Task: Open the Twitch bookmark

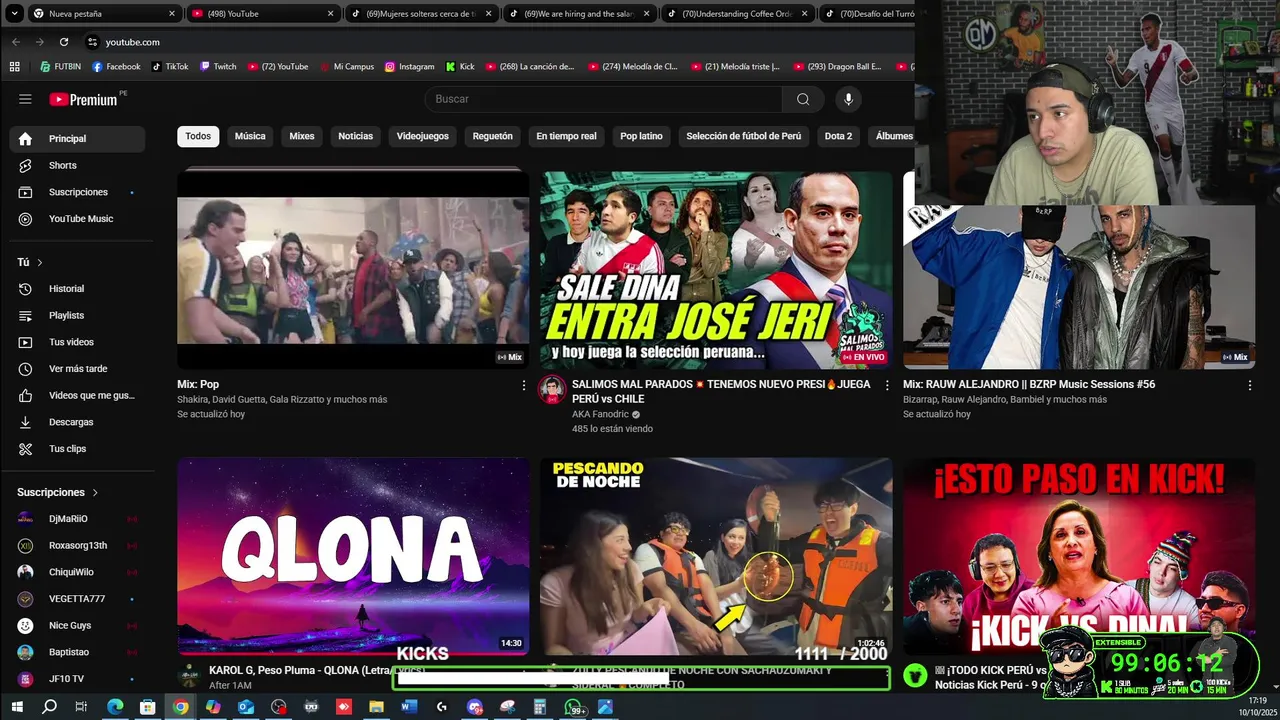Action: [x=218, y=67]
